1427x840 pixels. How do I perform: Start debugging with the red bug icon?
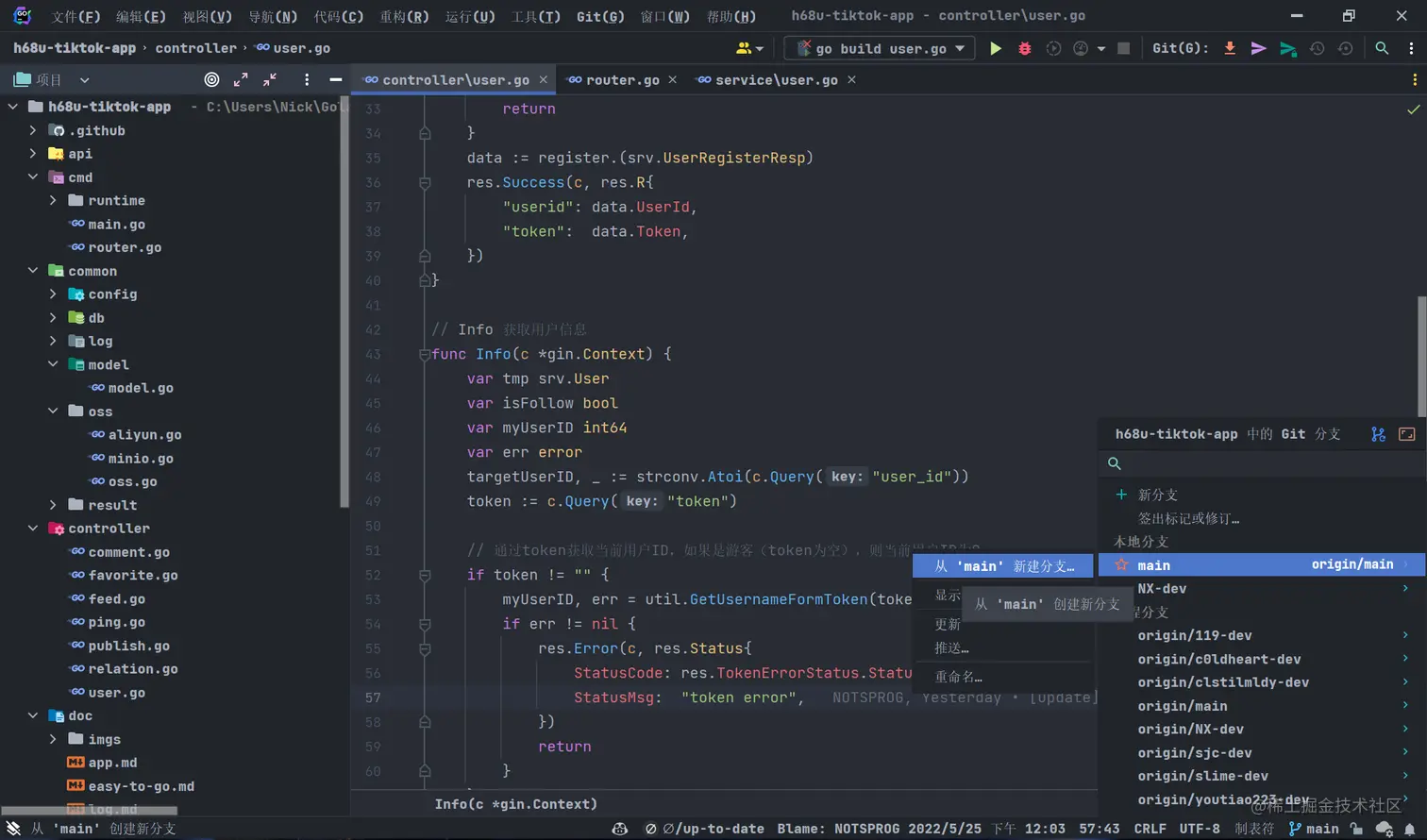(x=1024, y=48)
